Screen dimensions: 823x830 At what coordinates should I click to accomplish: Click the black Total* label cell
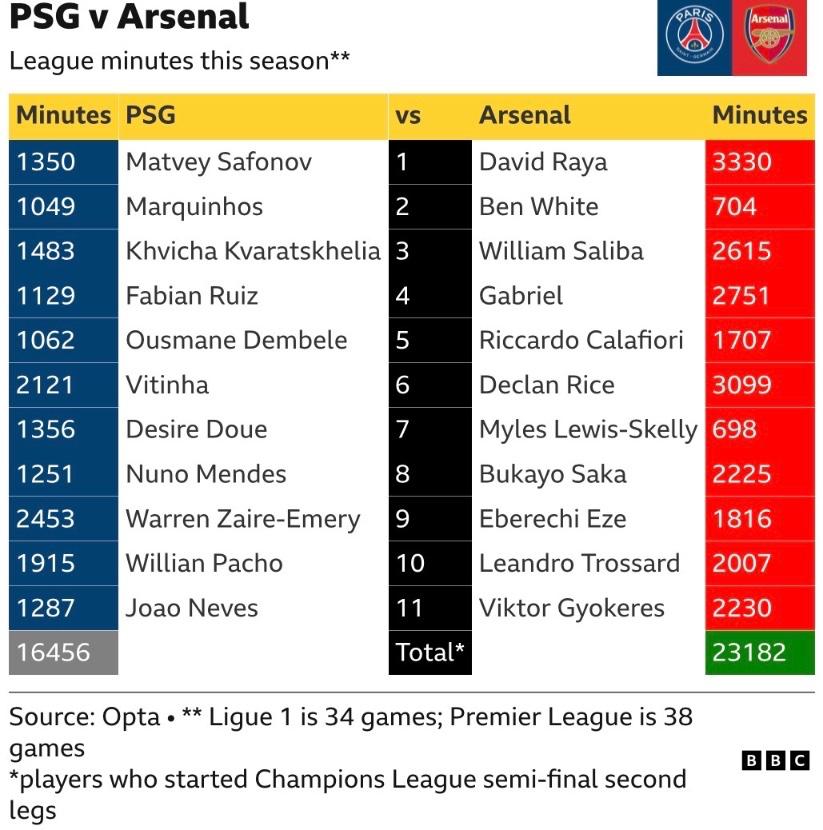(430, 652)
